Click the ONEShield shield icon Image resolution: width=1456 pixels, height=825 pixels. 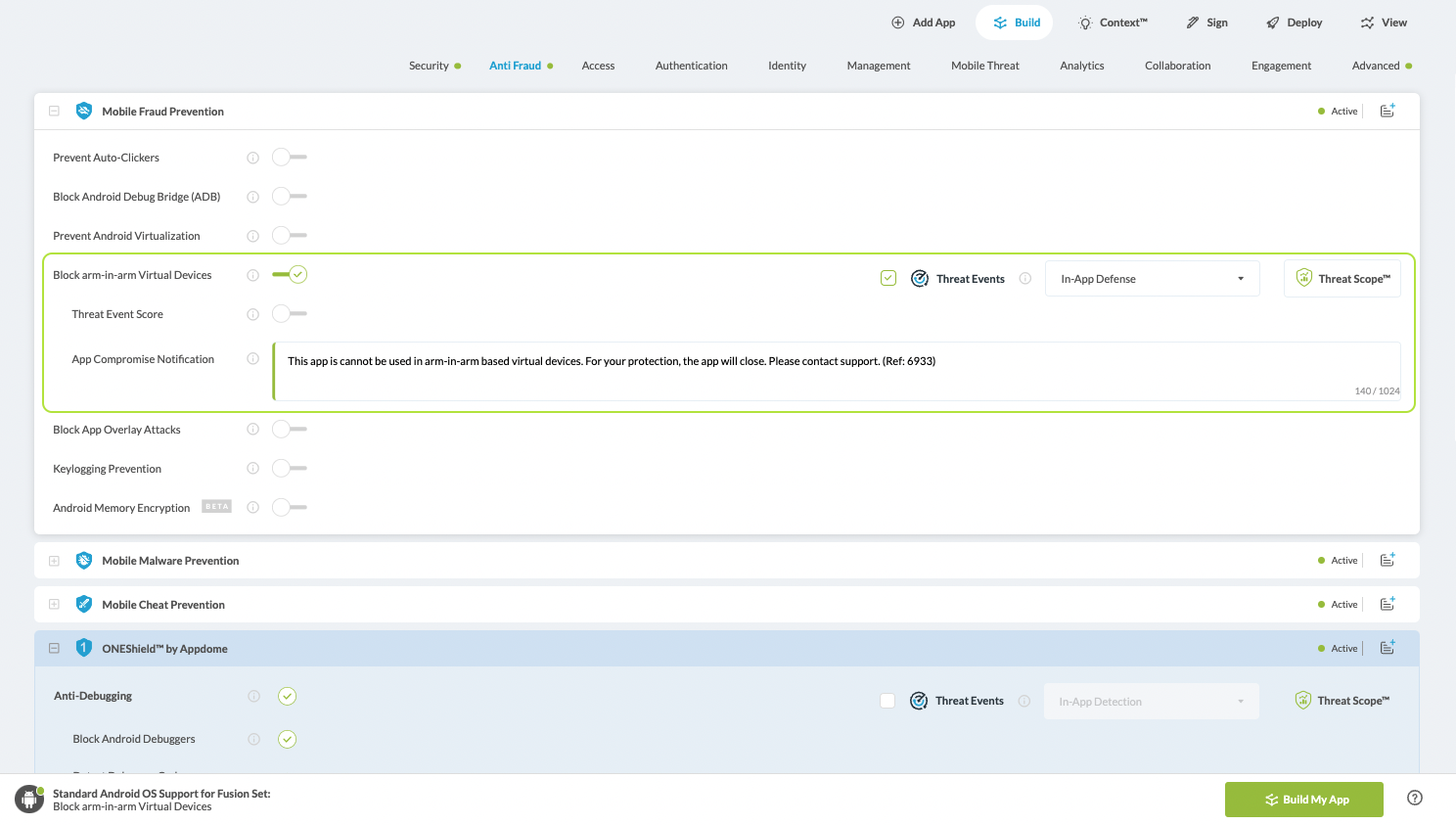(84, 648)
